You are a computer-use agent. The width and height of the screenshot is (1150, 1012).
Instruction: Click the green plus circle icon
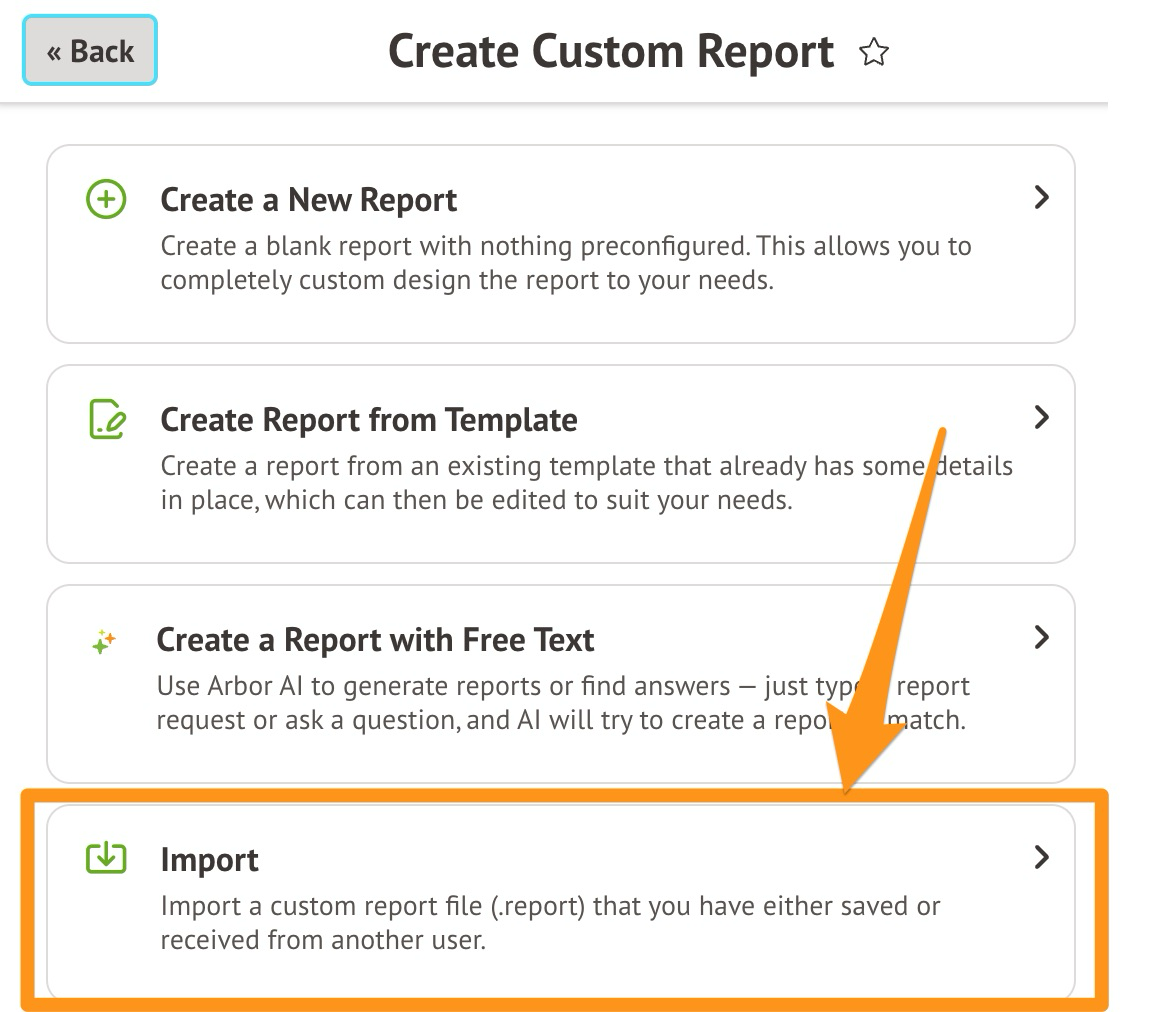click(x=106, y=200)
